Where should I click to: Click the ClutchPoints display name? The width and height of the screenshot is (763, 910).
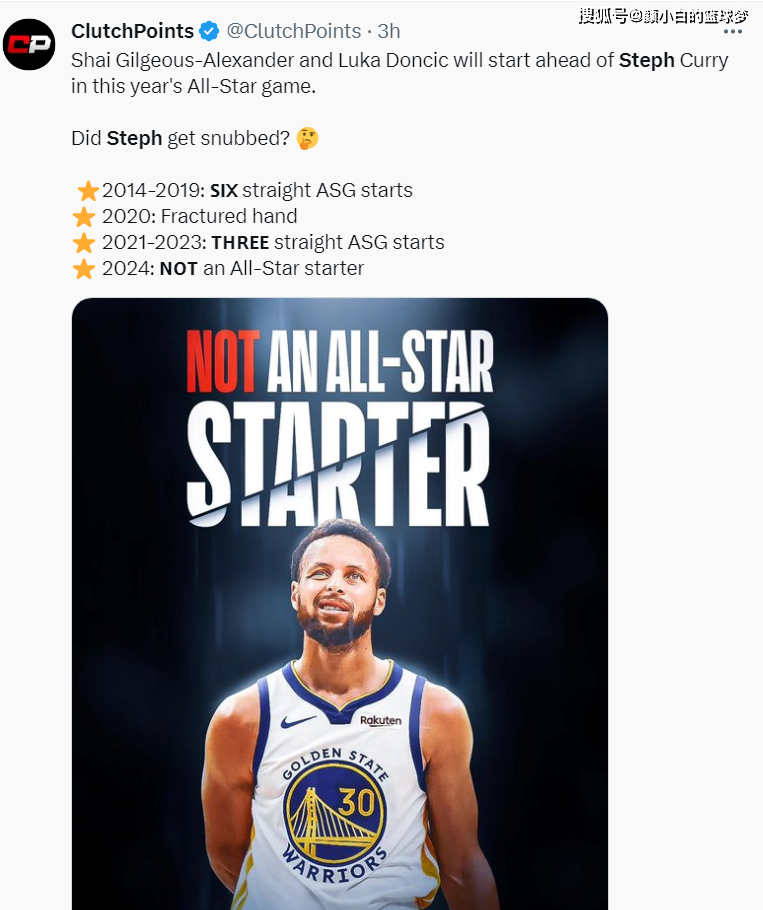[x=132, y=31]
